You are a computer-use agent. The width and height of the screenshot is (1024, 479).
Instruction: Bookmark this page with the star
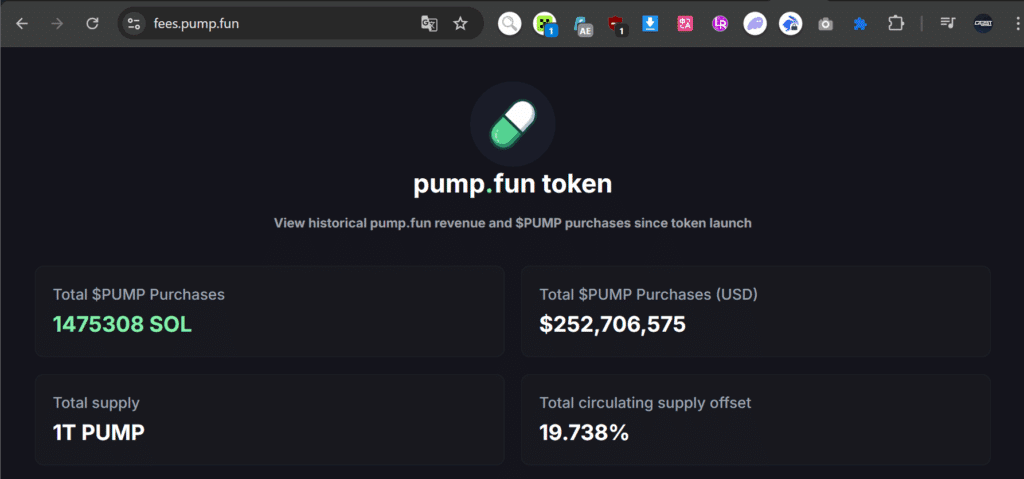click(460, 24)
